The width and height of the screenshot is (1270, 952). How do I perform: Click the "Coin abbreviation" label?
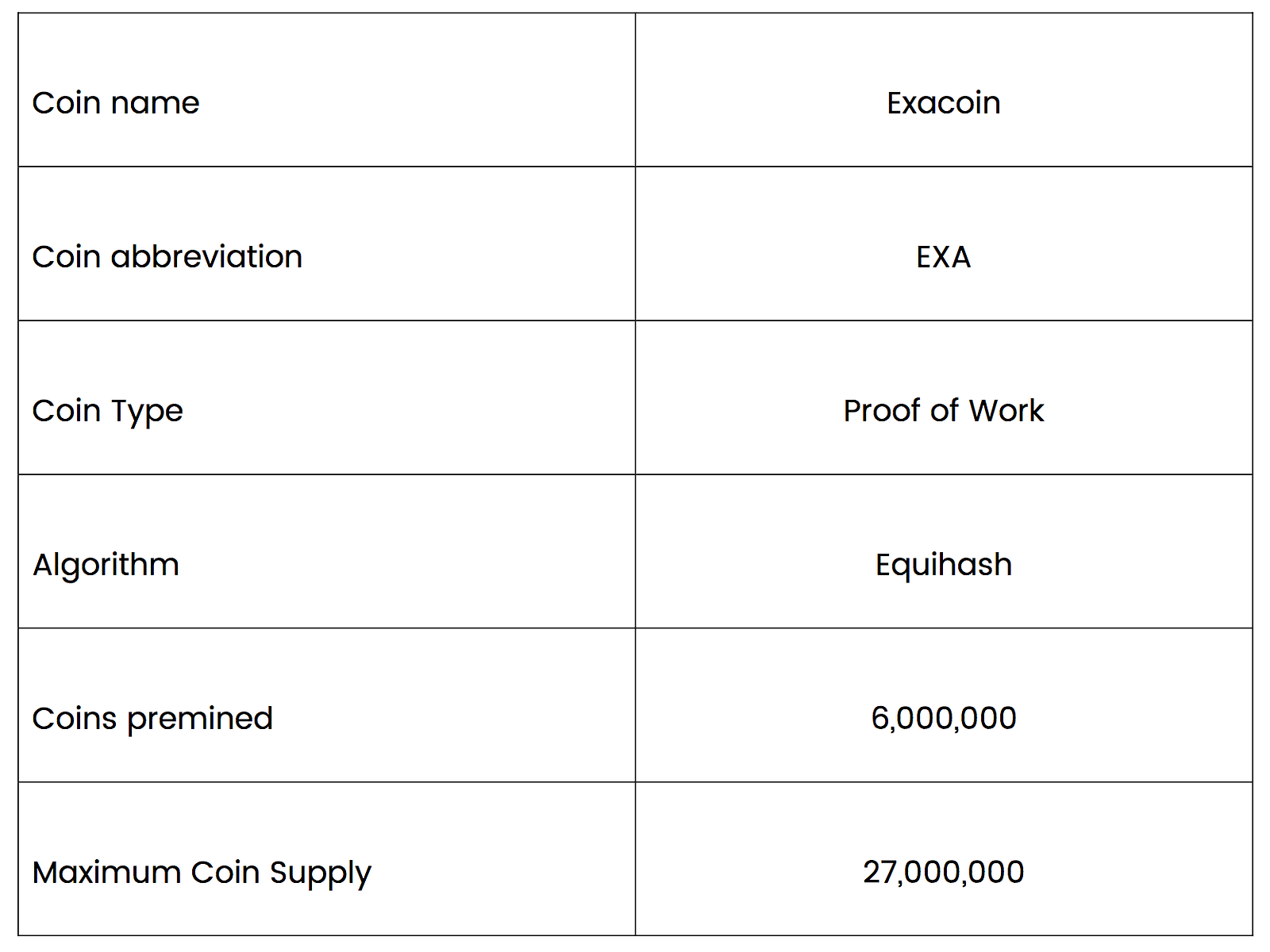click(167, 257)
